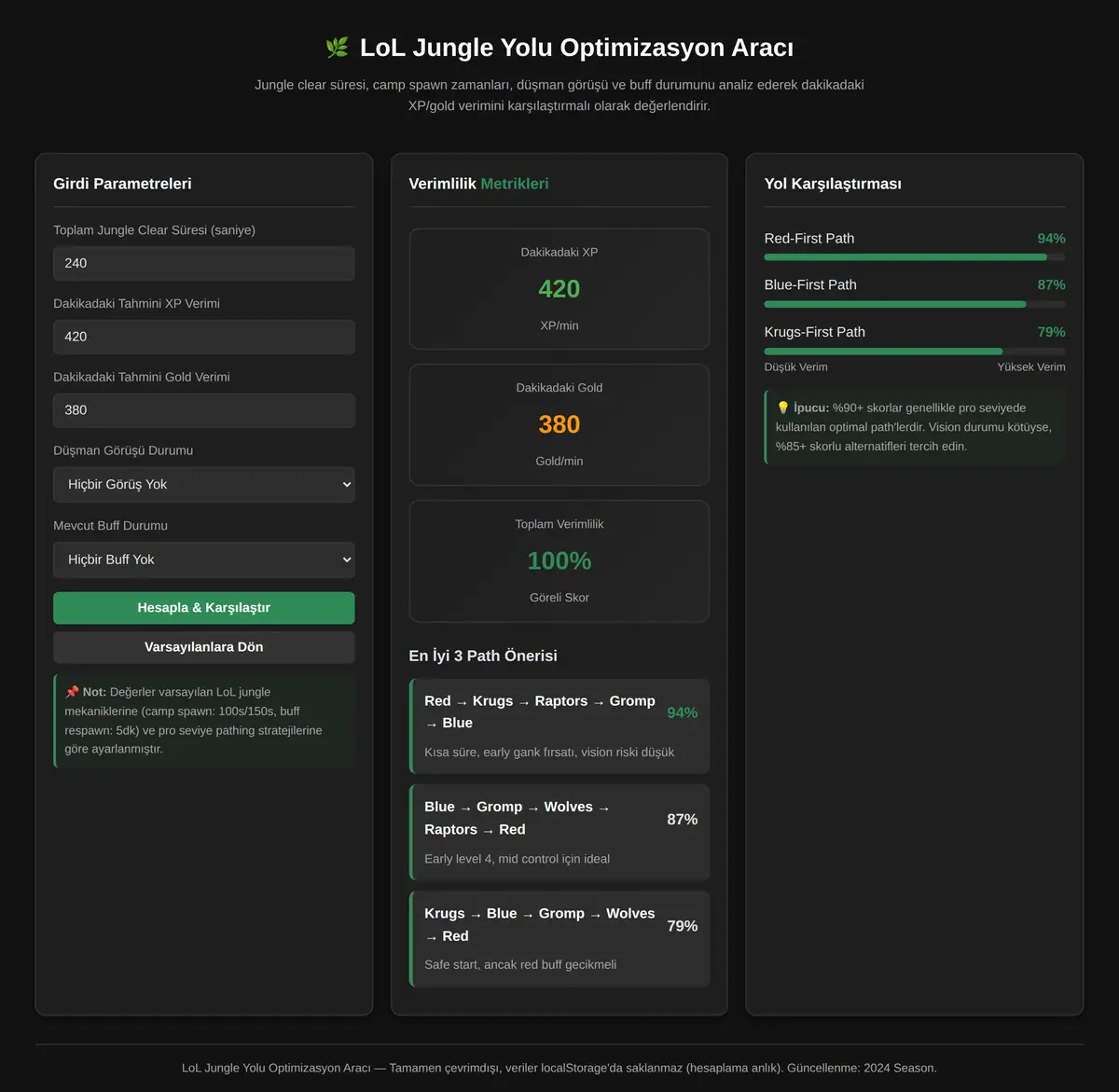Click the Krugs-First Path progress bar

(915, 351)
